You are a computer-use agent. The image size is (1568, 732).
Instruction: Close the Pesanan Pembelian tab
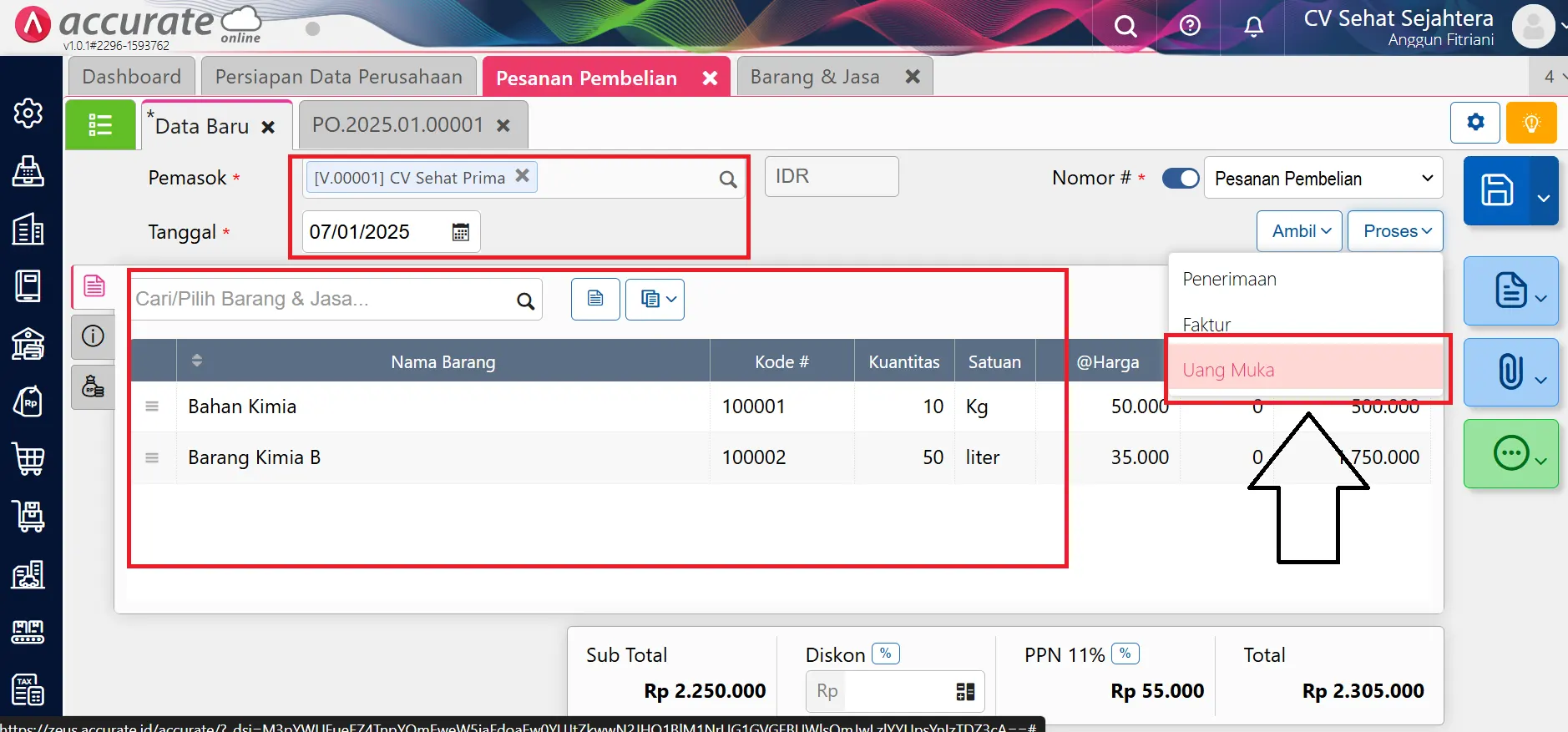click(710, 78)
